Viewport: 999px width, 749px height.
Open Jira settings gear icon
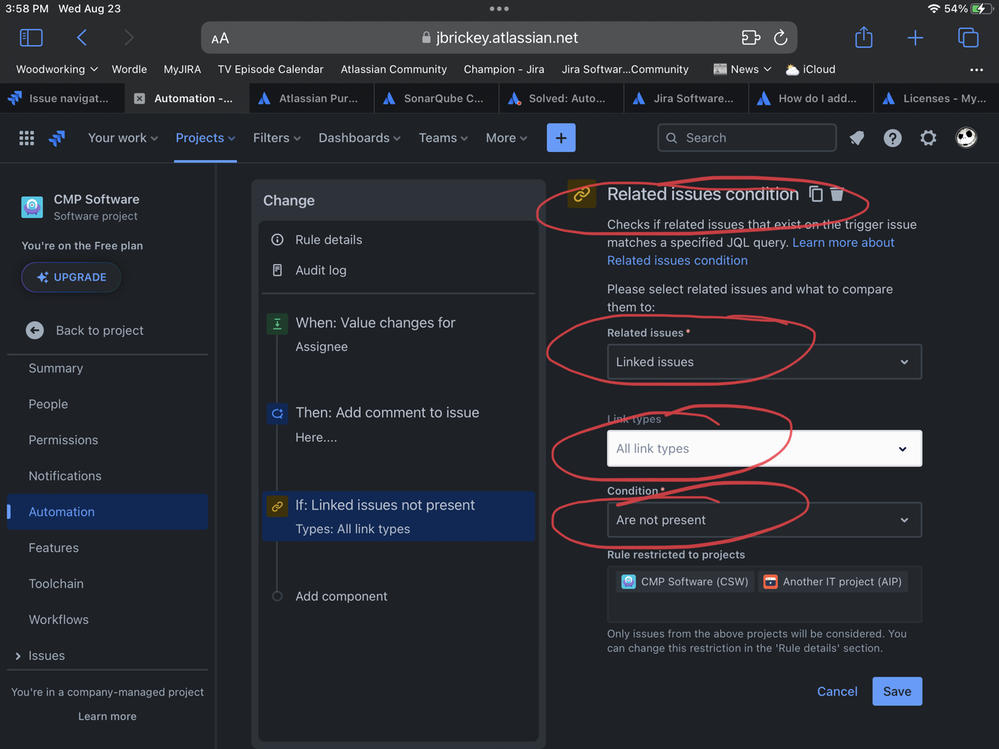[x=928, y=138]
